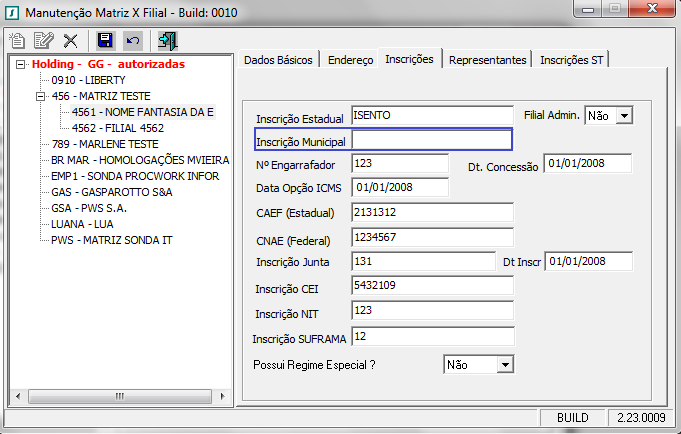Click the empty Inscrição Municipal field

pos(432,140)
